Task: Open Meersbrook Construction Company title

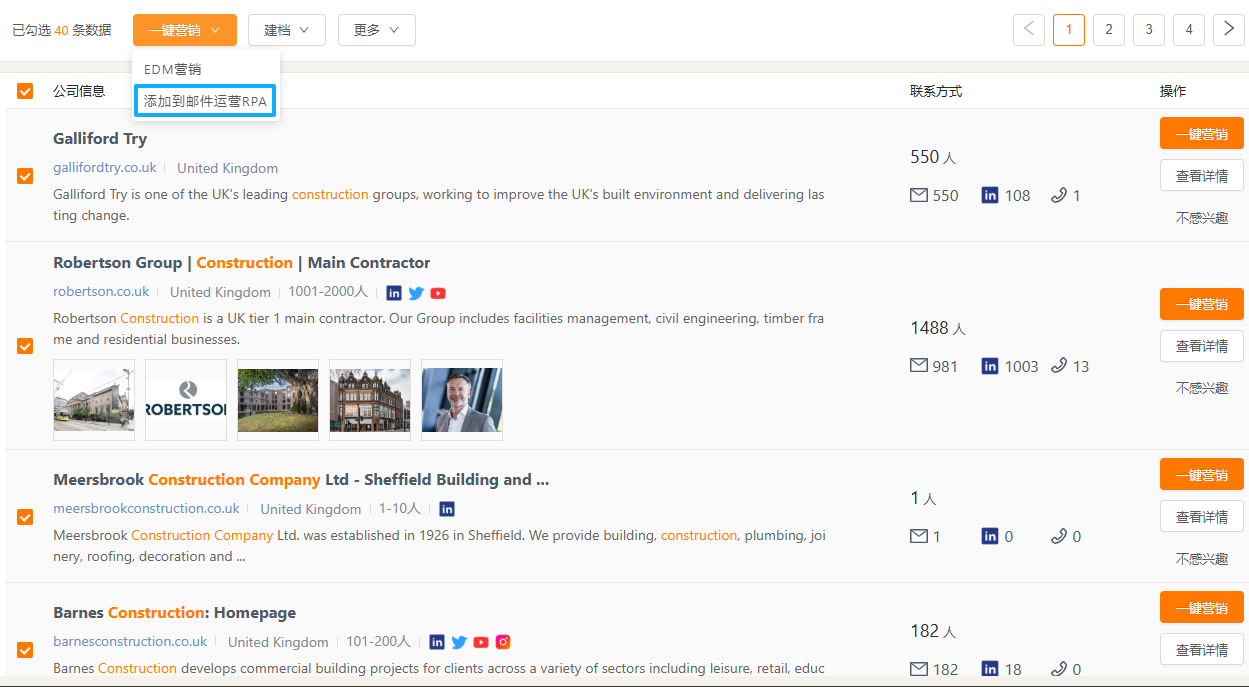Action: (x=301, y=480)
